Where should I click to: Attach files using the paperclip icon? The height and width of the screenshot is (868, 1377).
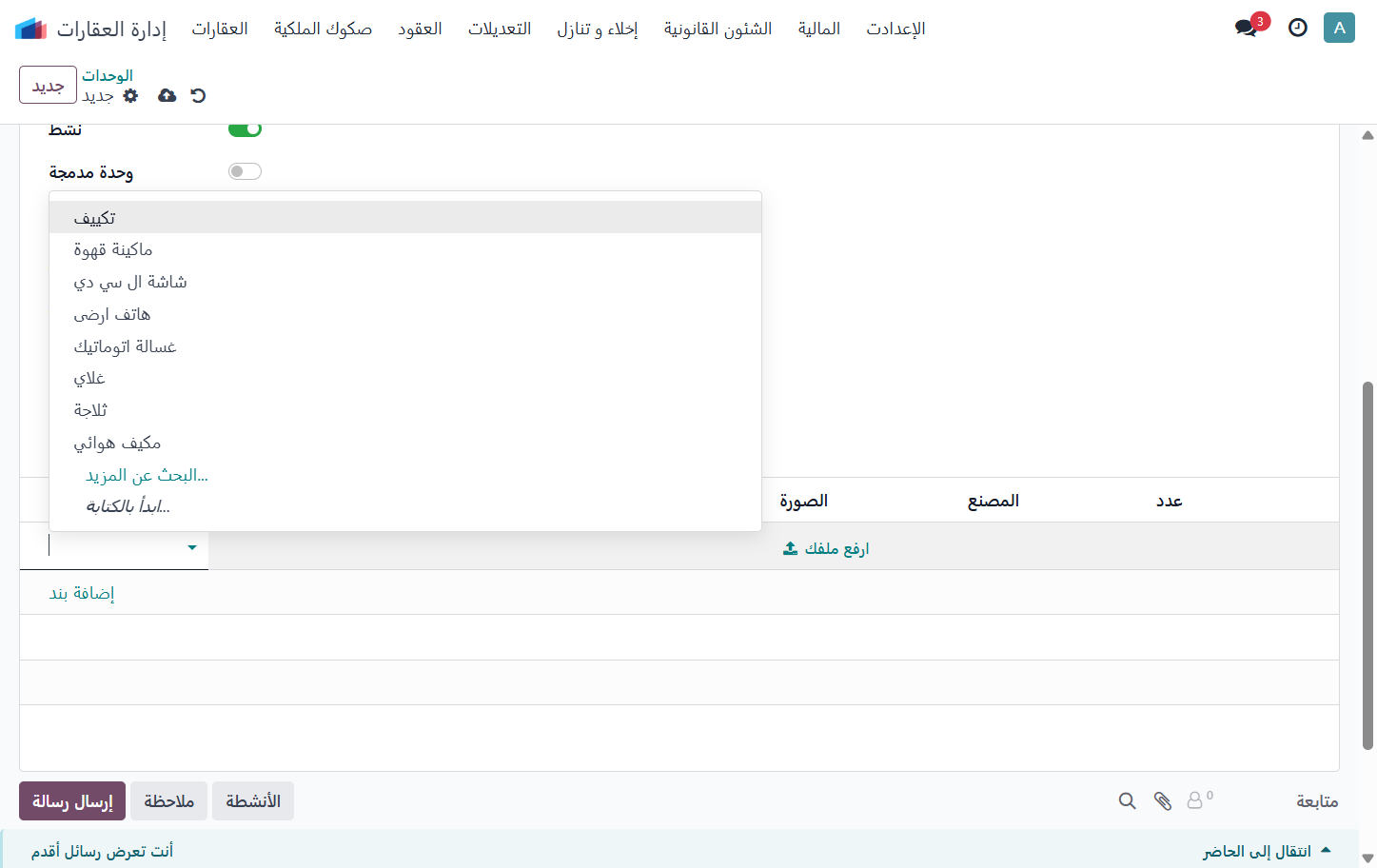pyautogui.click(x=1163, y=801)
